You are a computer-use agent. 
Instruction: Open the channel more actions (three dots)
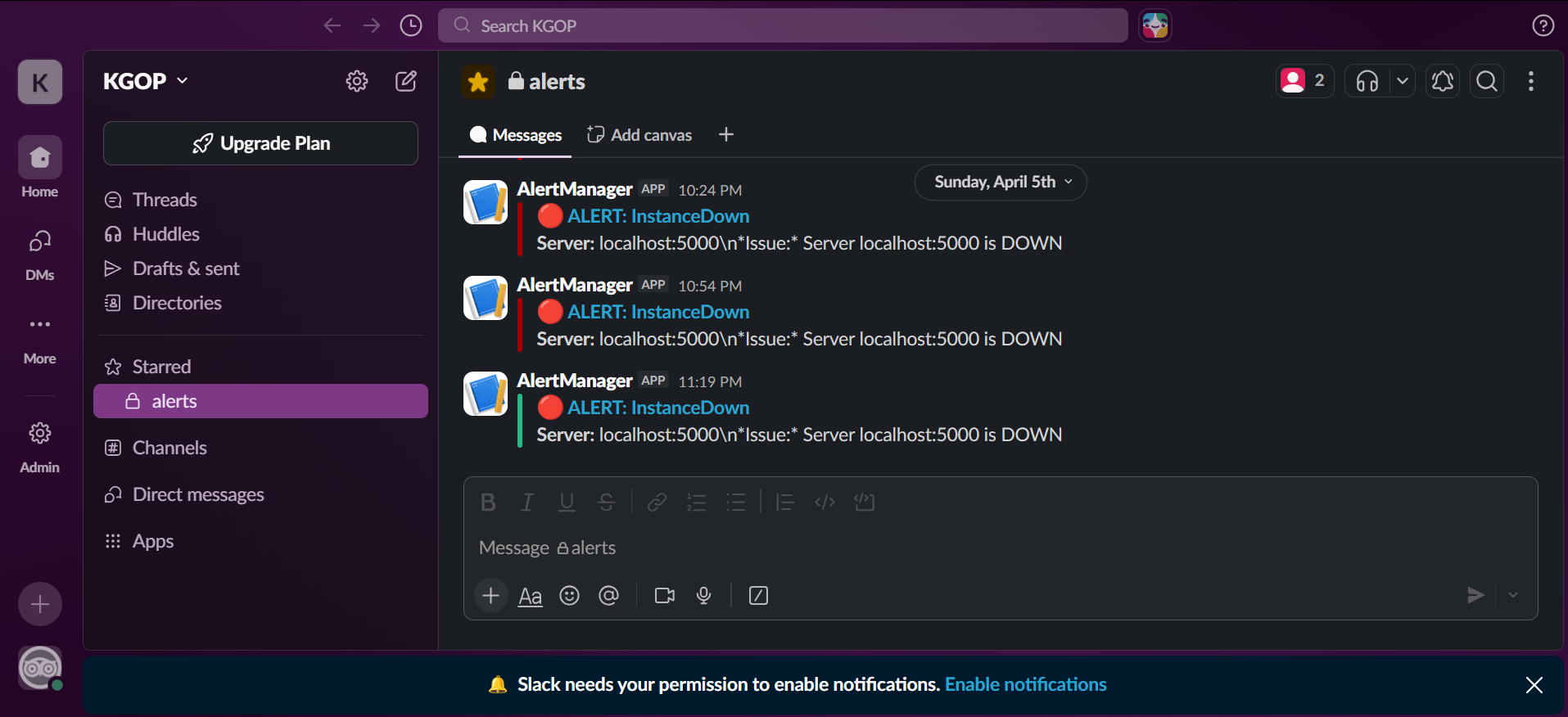[x=1531, y=81]
